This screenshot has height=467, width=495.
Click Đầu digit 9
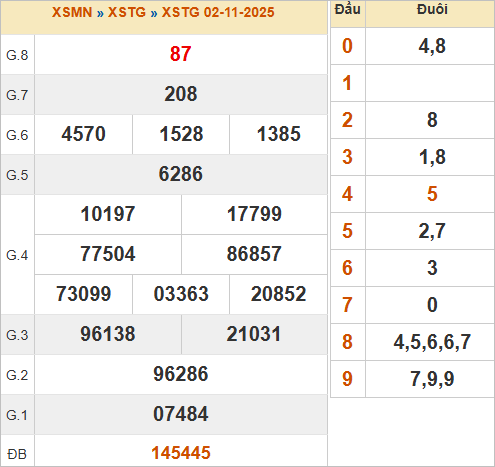(x=347, y=379)
